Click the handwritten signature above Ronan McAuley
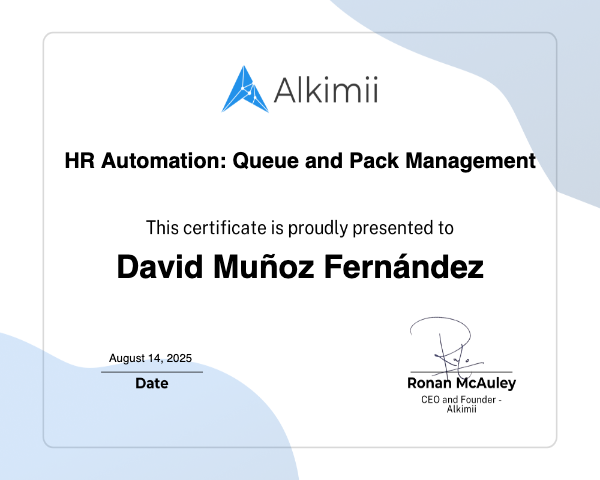 [446, 346]
